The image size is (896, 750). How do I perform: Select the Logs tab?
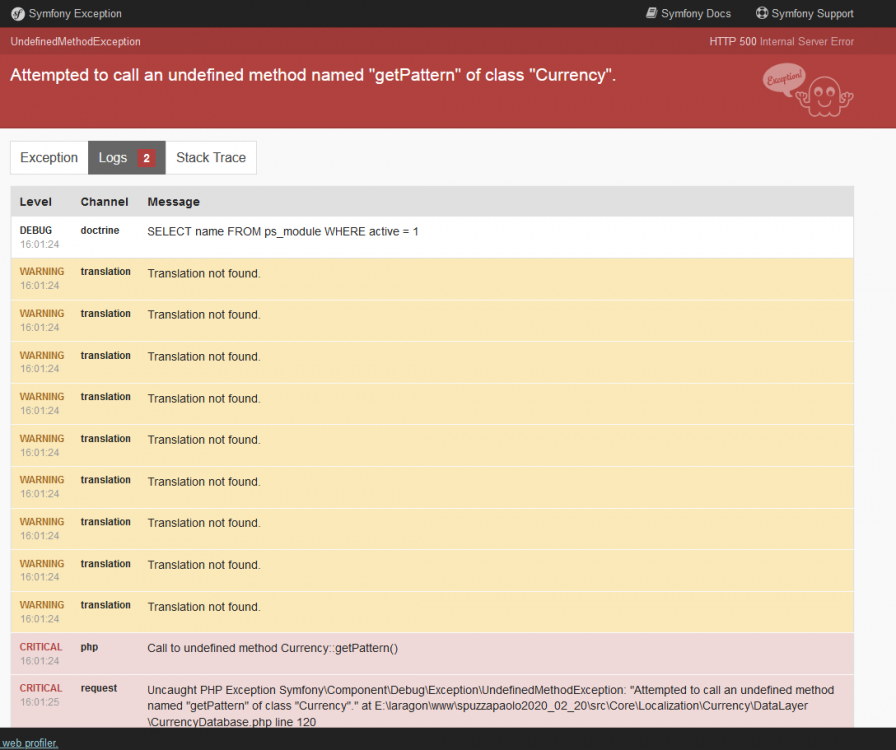(113, 157)
